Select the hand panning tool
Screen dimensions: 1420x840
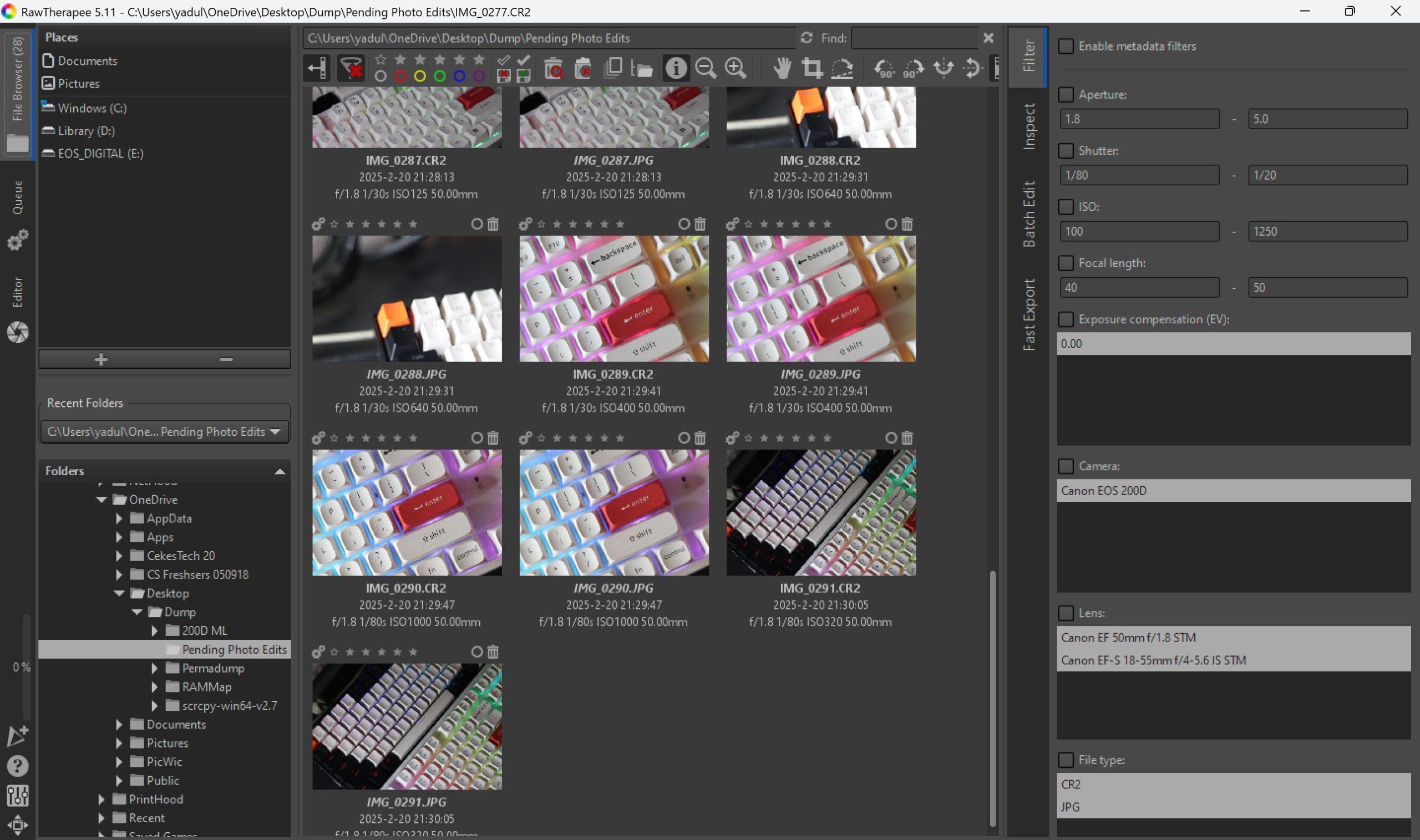click(783, 68)
